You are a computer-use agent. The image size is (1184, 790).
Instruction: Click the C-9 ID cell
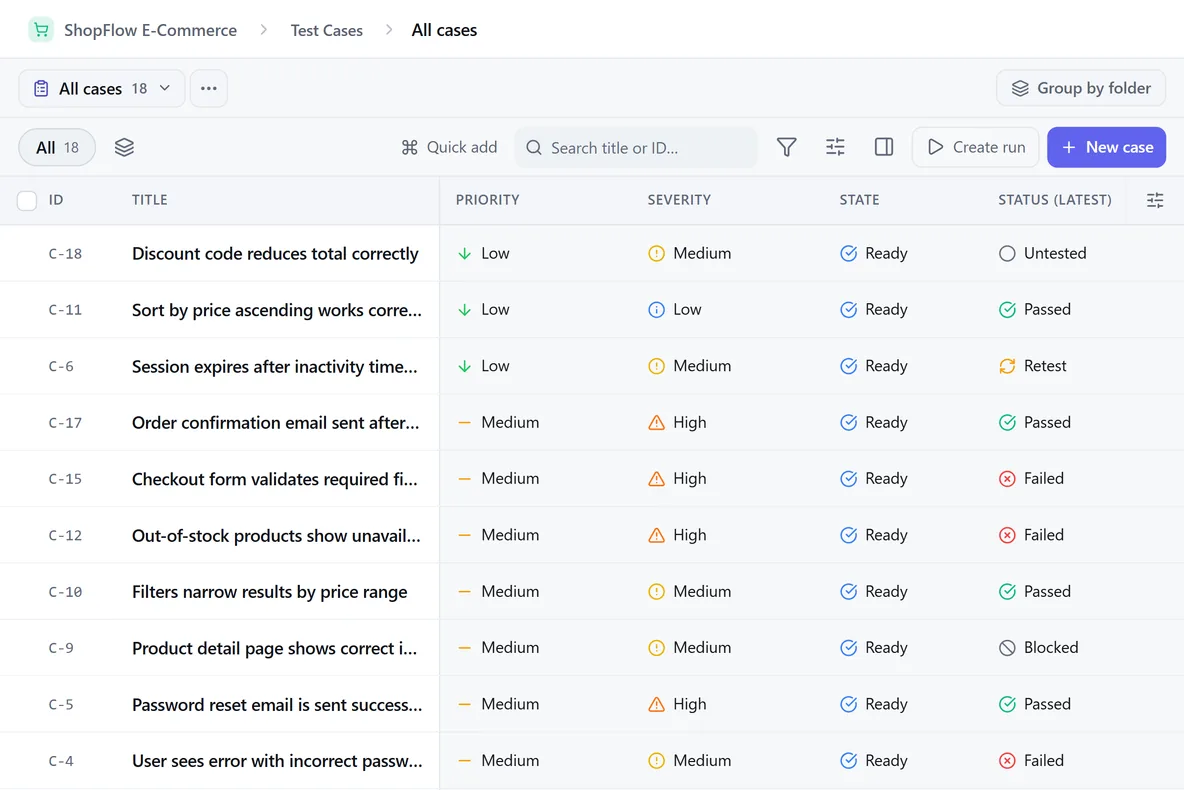coord(61,648)
